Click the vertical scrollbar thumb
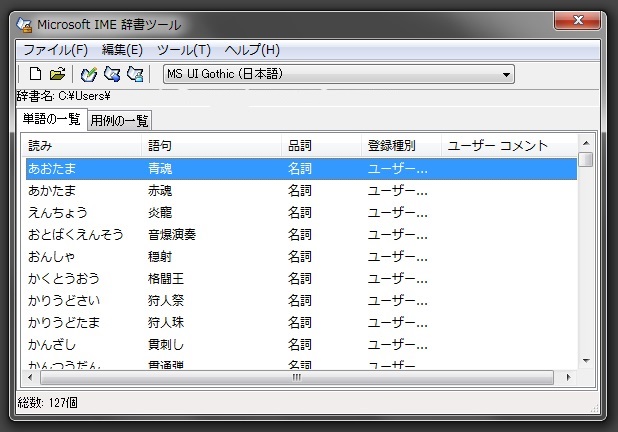The width and height of the screenshot is (618, 432). coord(586,160)
